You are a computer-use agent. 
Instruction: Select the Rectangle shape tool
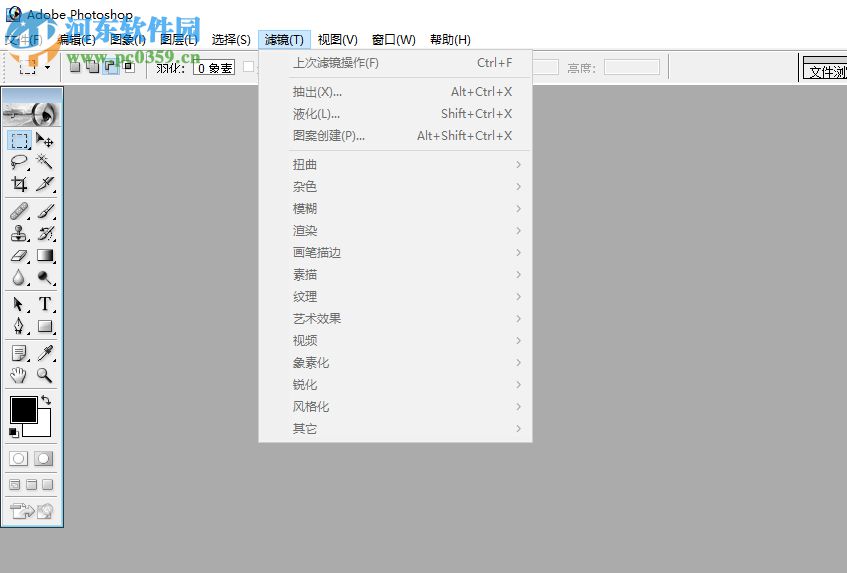point(45,326)
